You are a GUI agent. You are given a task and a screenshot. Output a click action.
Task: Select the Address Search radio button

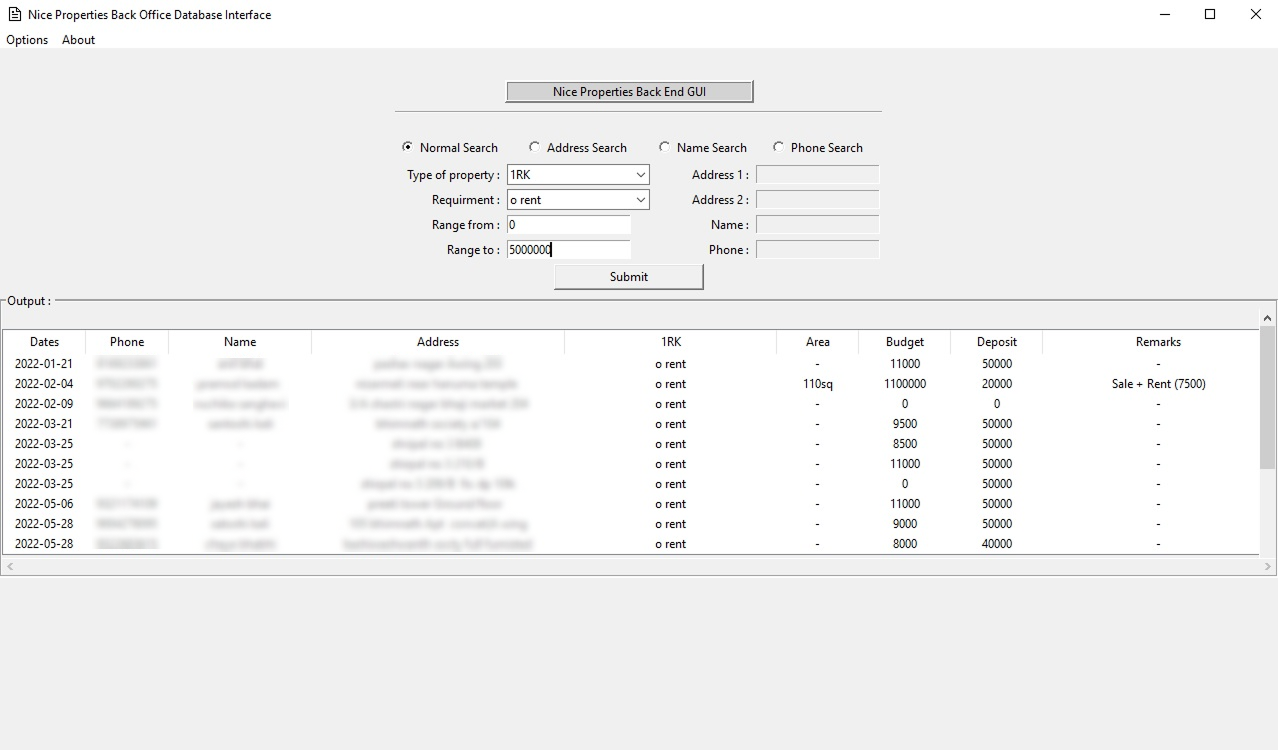point(535,147)
